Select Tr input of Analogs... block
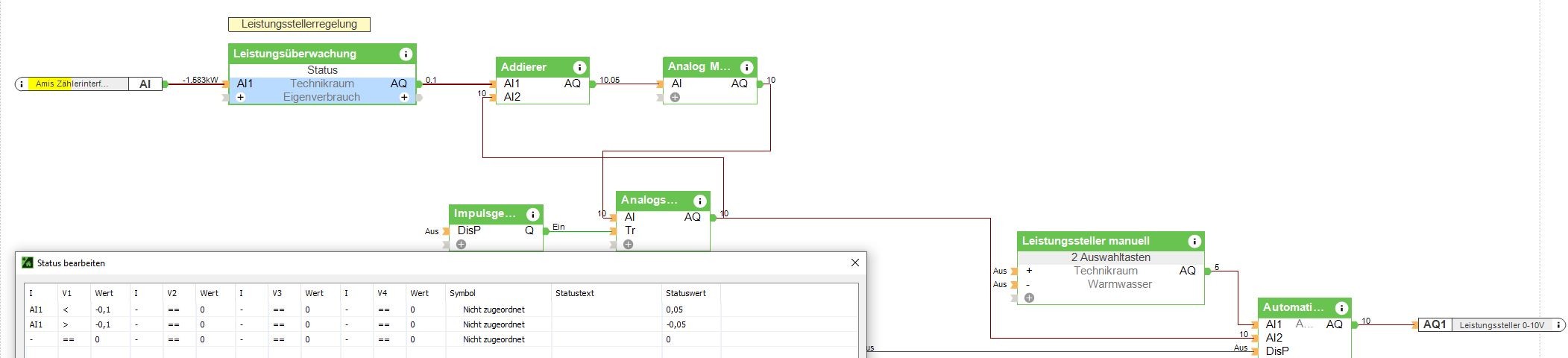Screen dimensions: 1568x358 (x=630, y=230)
